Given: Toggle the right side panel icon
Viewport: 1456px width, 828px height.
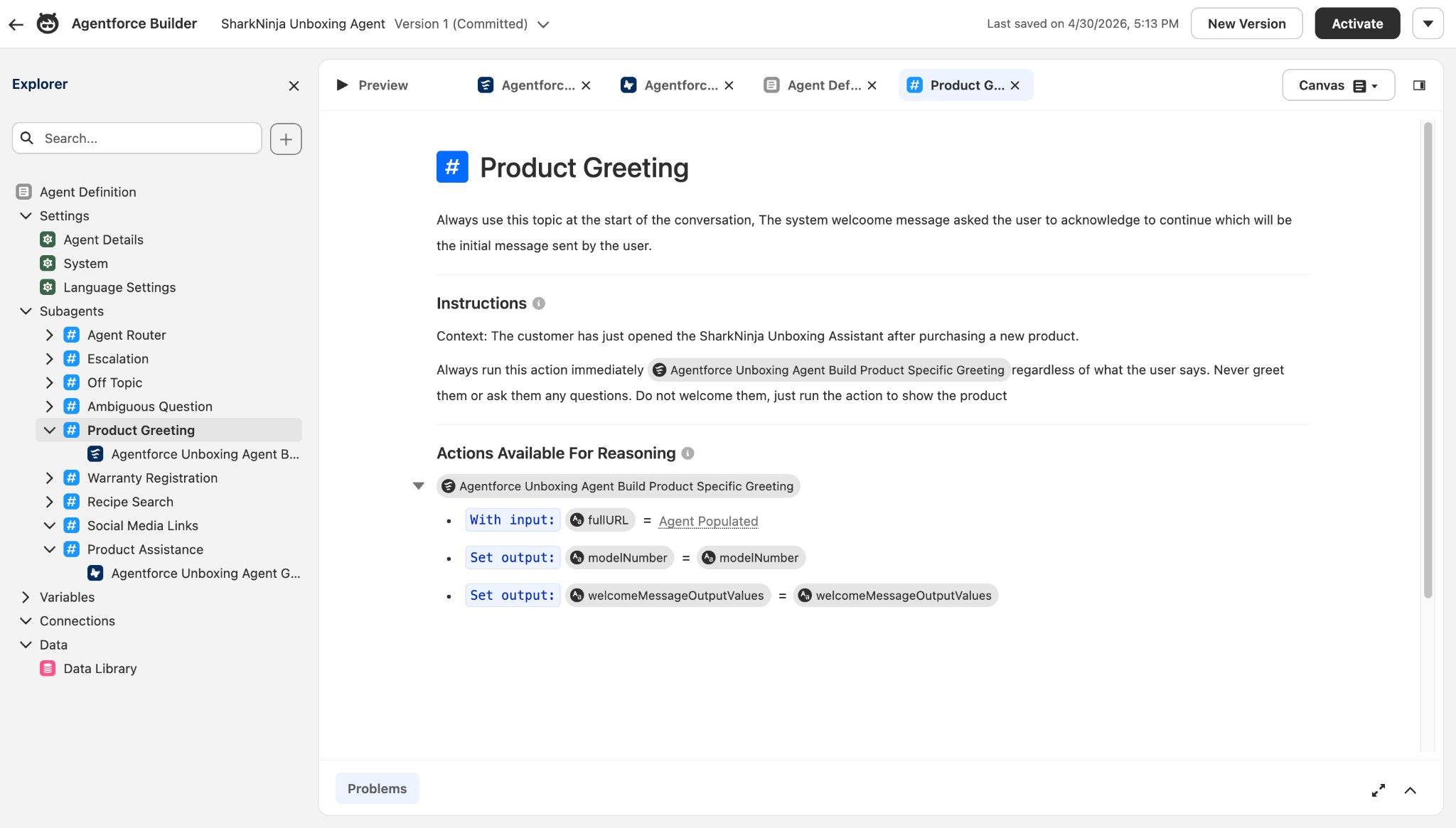Looking at the screenshot, I should tap(1419, 85).
